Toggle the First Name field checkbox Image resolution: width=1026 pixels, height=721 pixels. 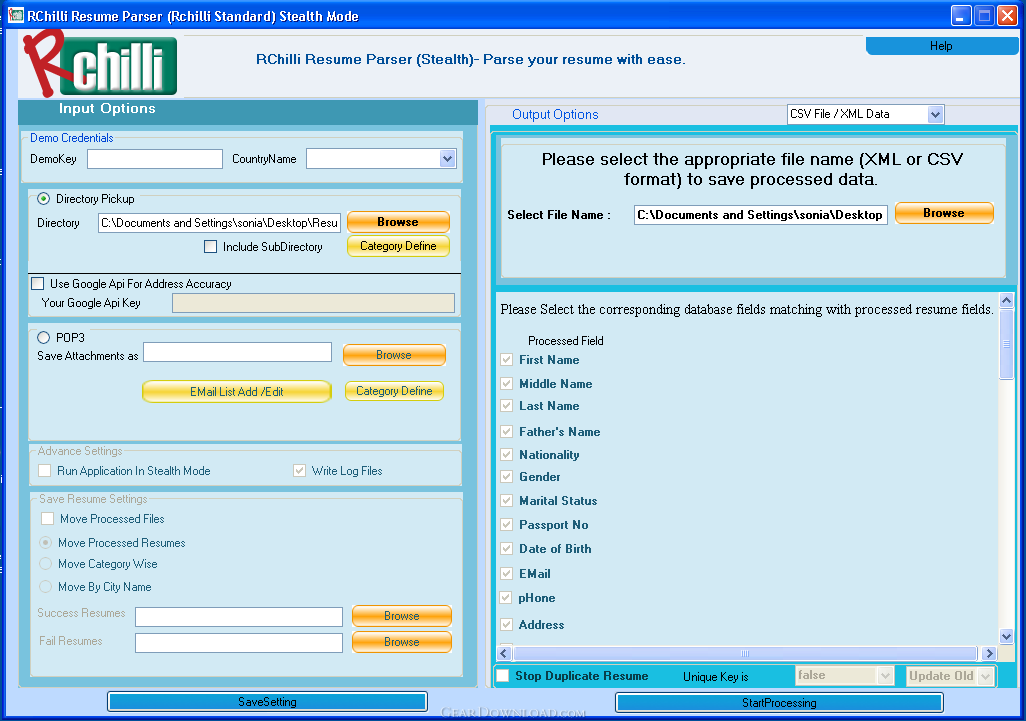click(506, 359)
